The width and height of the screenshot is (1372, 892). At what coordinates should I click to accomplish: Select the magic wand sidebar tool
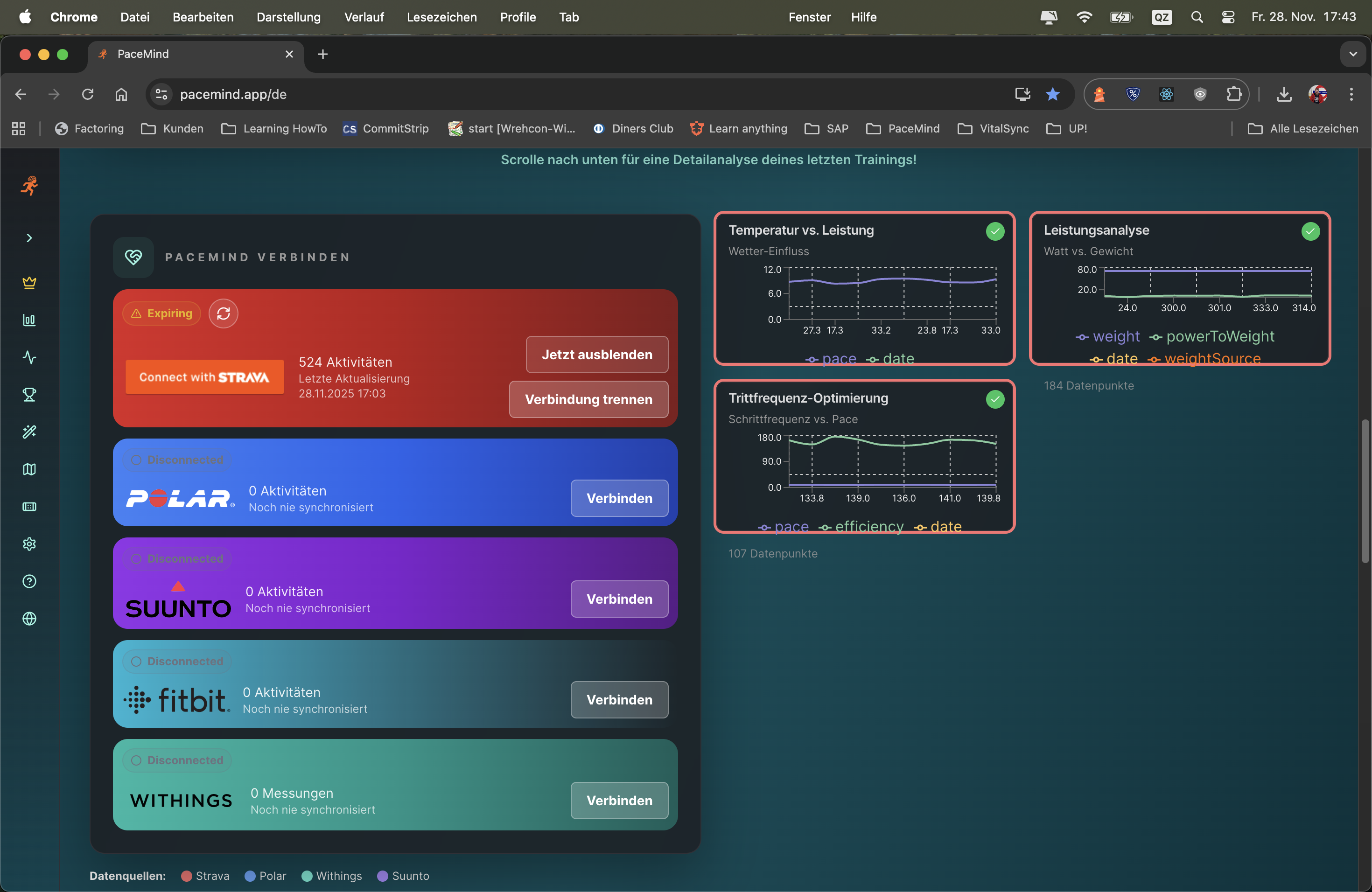pyautogui.click(x=29, y=432)
